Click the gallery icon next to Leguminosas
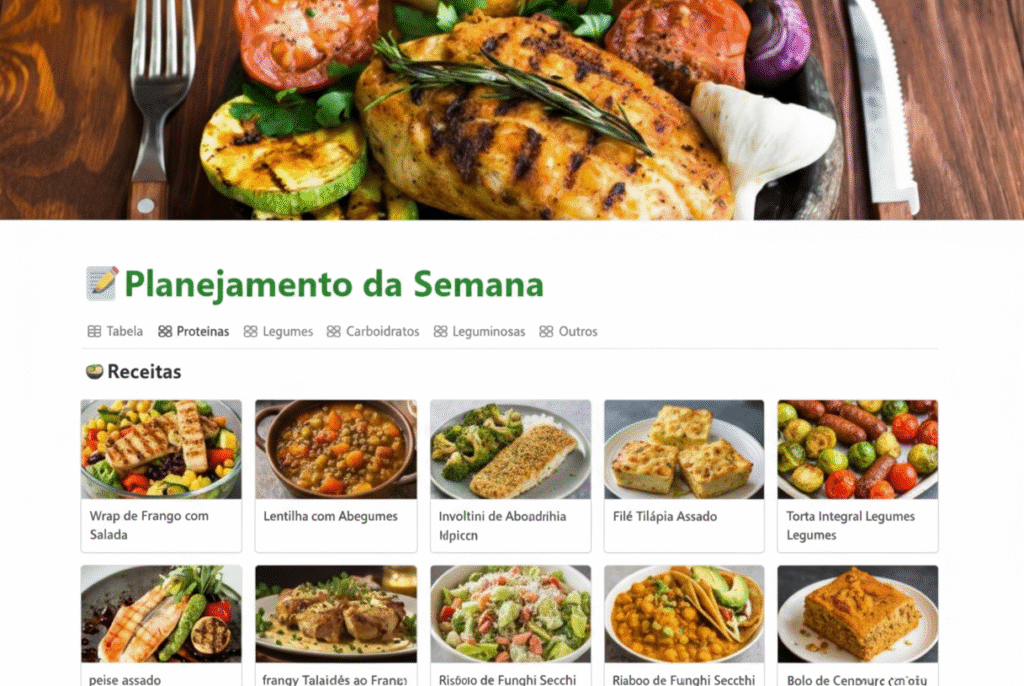Screen dimensions: 1024x686 [x=440, y=331]
